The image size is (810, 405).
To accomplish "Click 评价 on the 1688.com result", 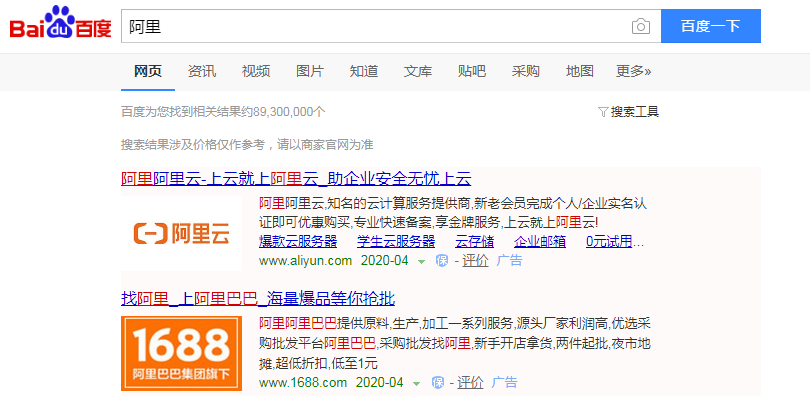I will tap(471, 383).
